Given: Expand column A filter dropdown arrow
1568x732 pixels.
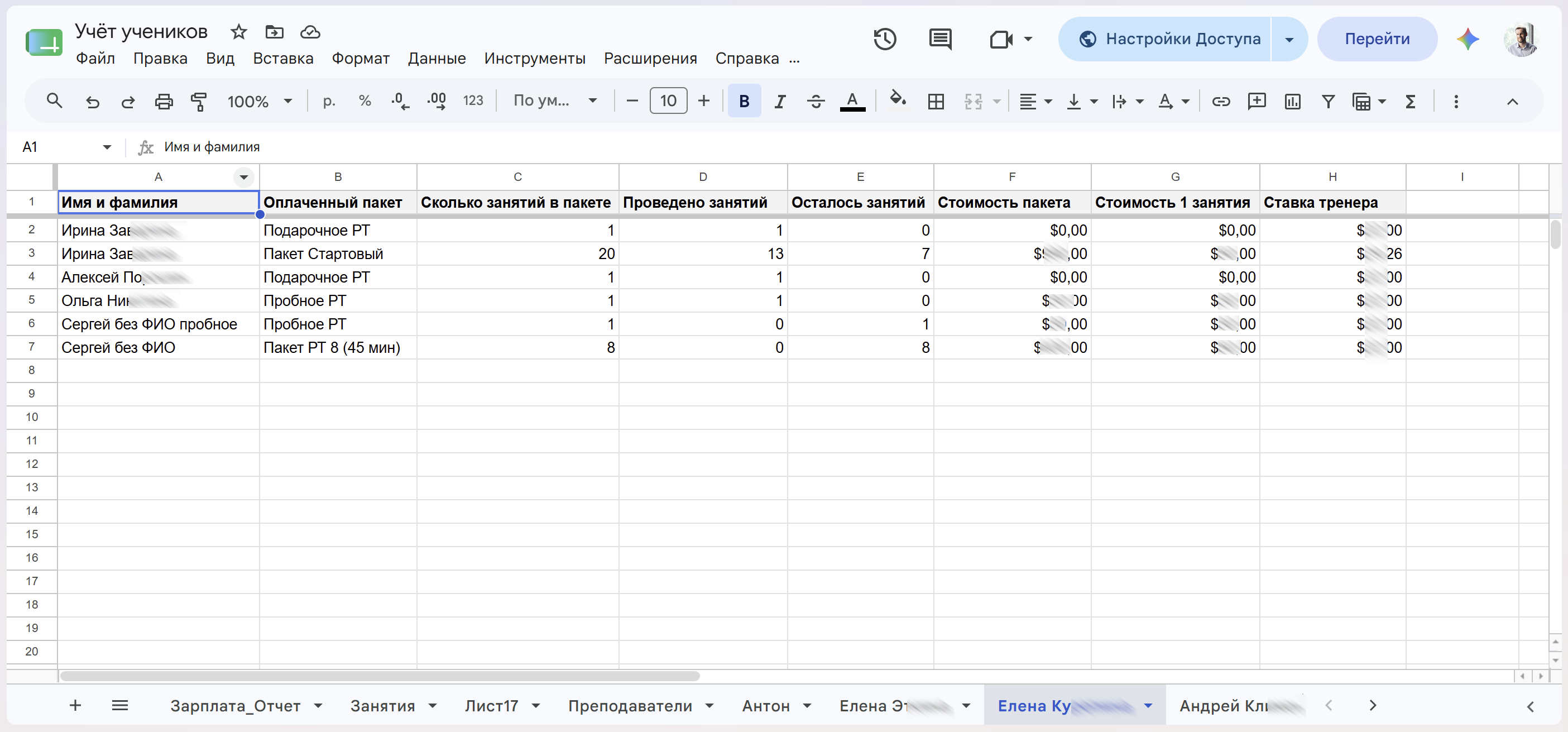Looking at the screenshot, I should (x=243, y=177).
